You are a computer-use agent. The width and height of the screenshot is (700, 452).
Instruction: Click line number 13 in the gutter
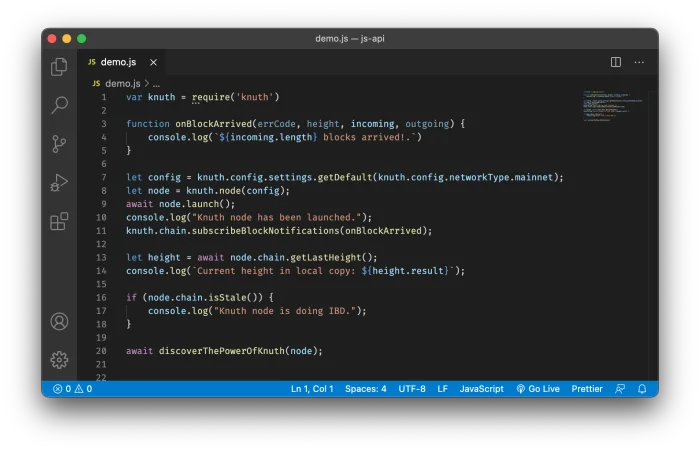101,257
